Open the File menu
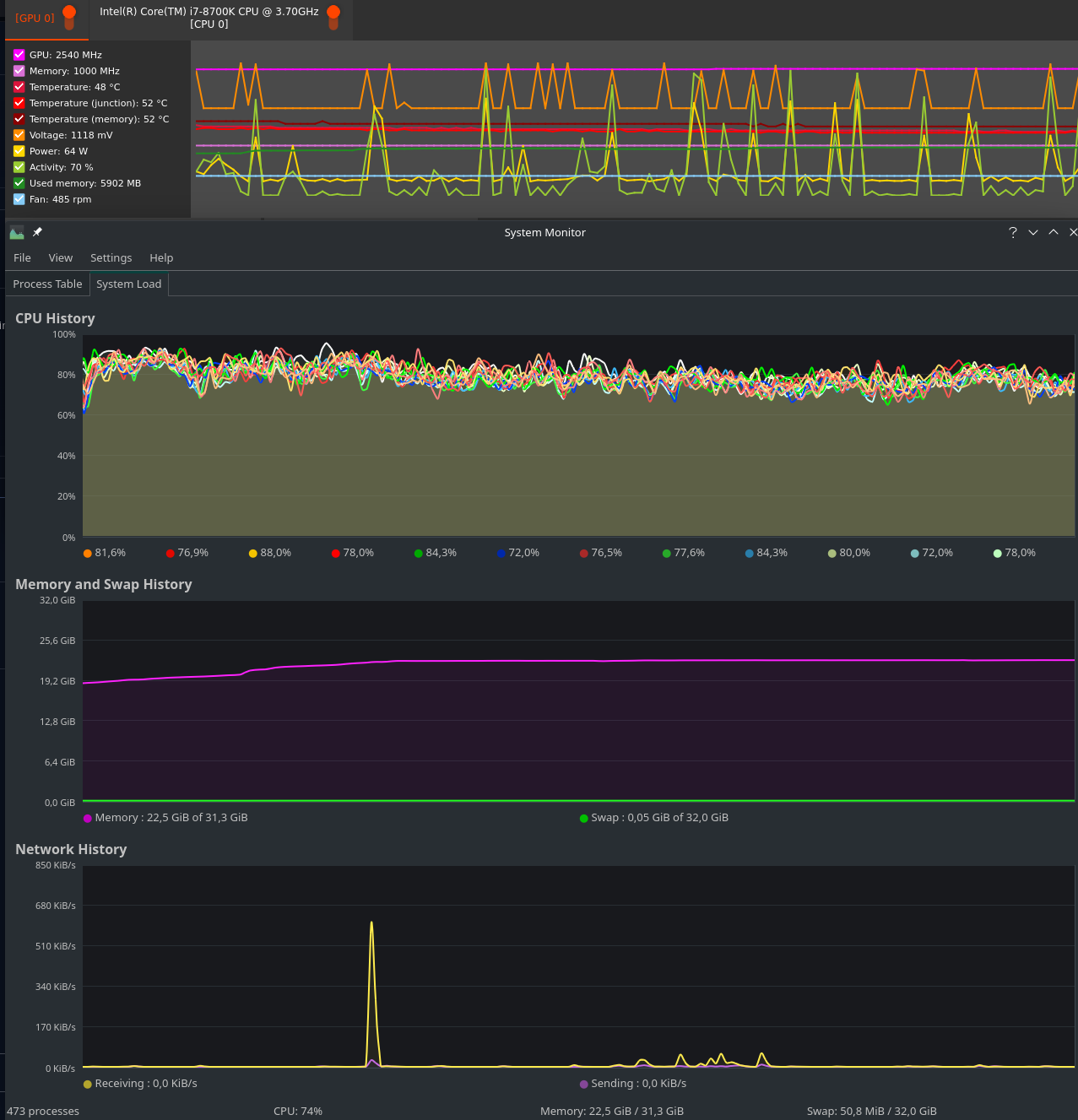The width and height of the screenshot is (1078, 1120). click(23, 258)
